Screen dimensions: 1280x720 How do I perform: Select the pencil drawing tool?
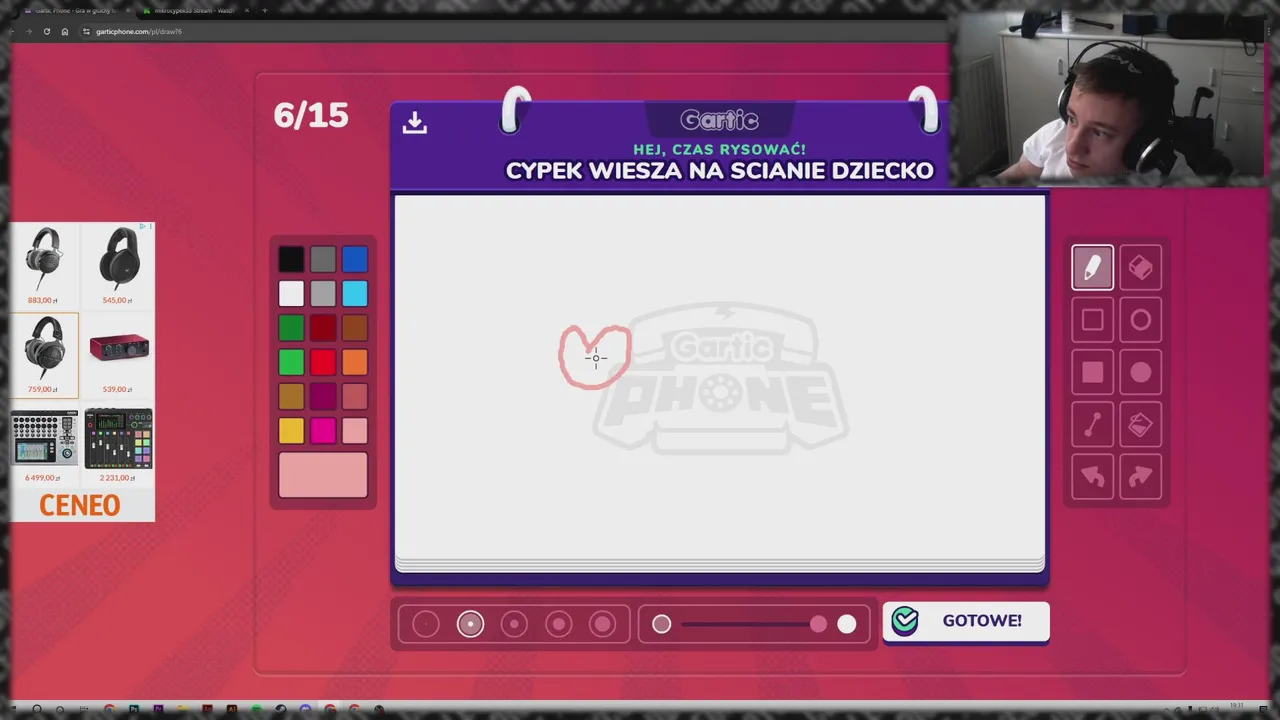1092,267
